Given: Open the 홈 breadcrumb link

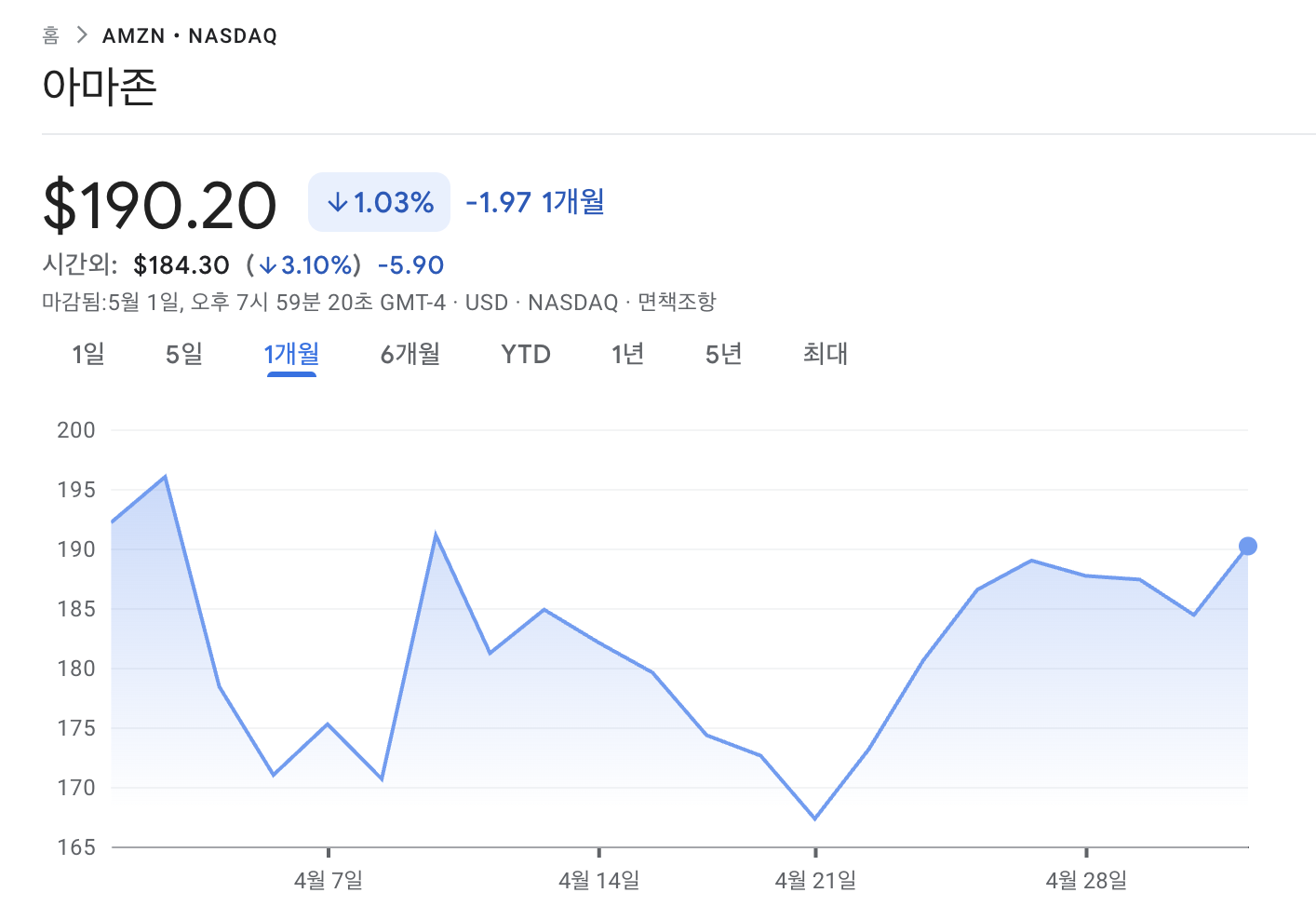Looking at the screenshot, I should coord(50,35).
